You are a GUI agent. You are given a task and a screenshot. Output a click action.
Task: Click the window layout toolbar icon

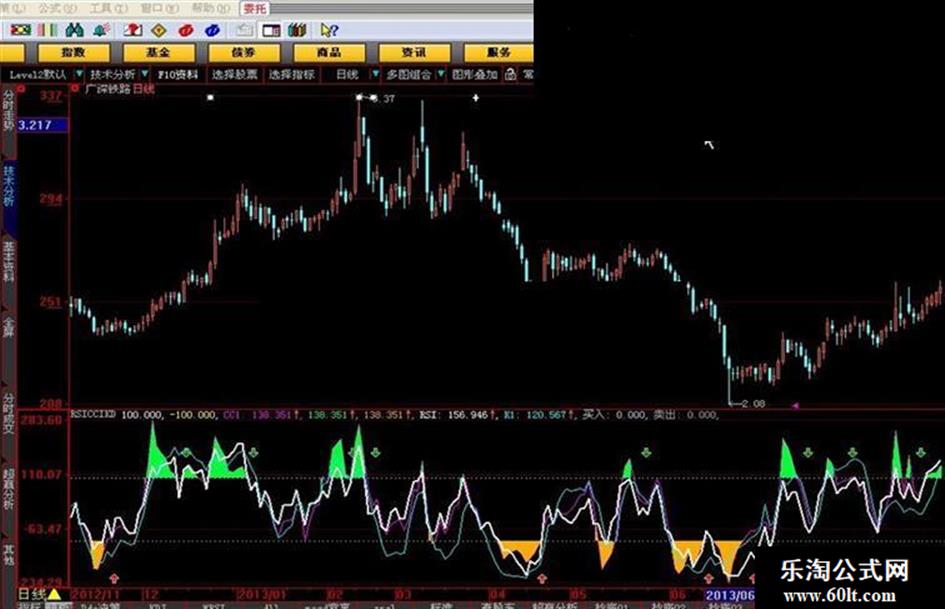coord(271,30)
